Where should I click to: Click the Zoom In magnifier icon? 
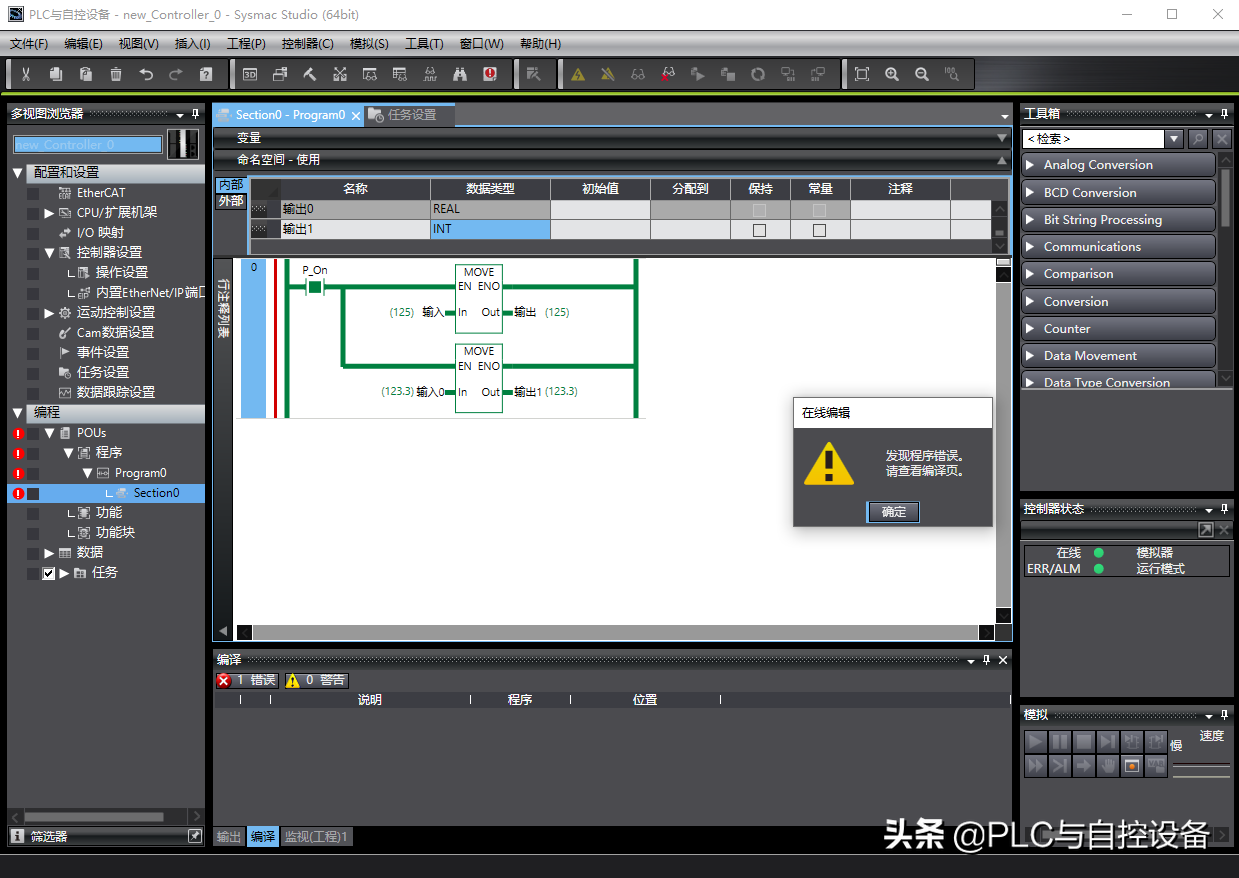892,74
